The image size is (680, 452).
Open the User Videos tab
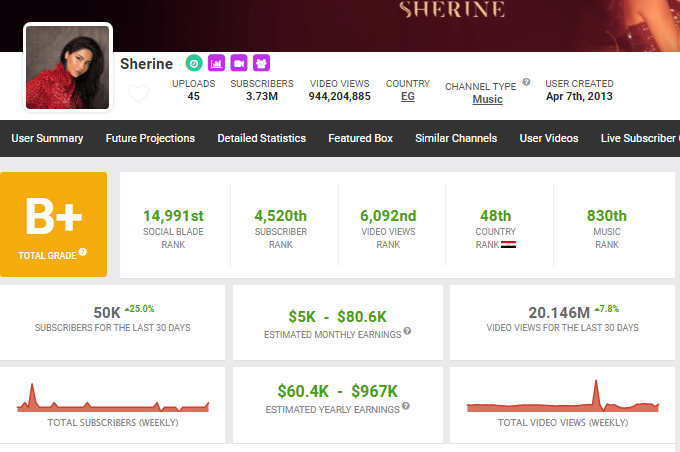point(549,138)
